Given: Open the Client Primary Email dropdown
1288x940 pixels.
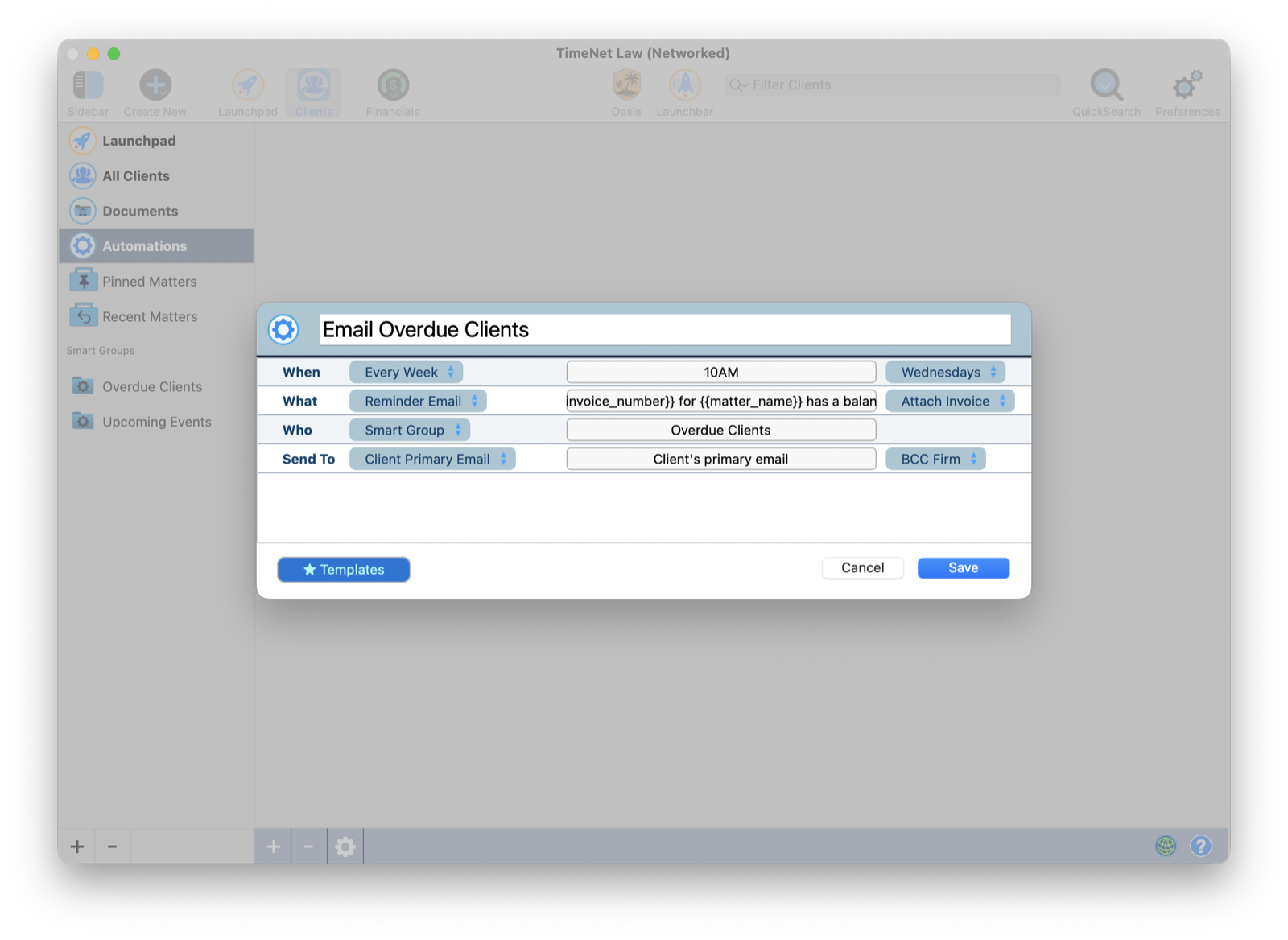Looking at the screenshot, I should [x=432, y=459].
